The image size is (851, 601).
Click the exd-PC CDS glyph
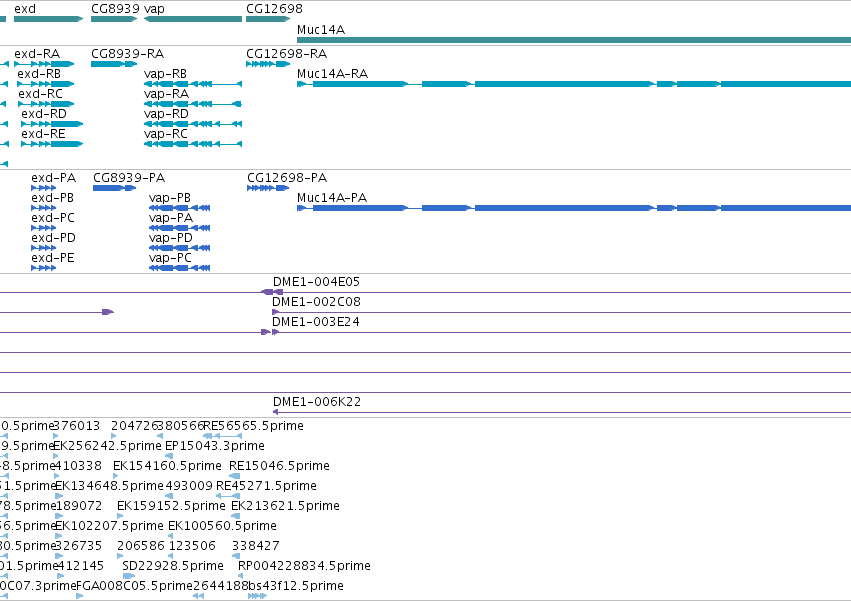(43, 228)
